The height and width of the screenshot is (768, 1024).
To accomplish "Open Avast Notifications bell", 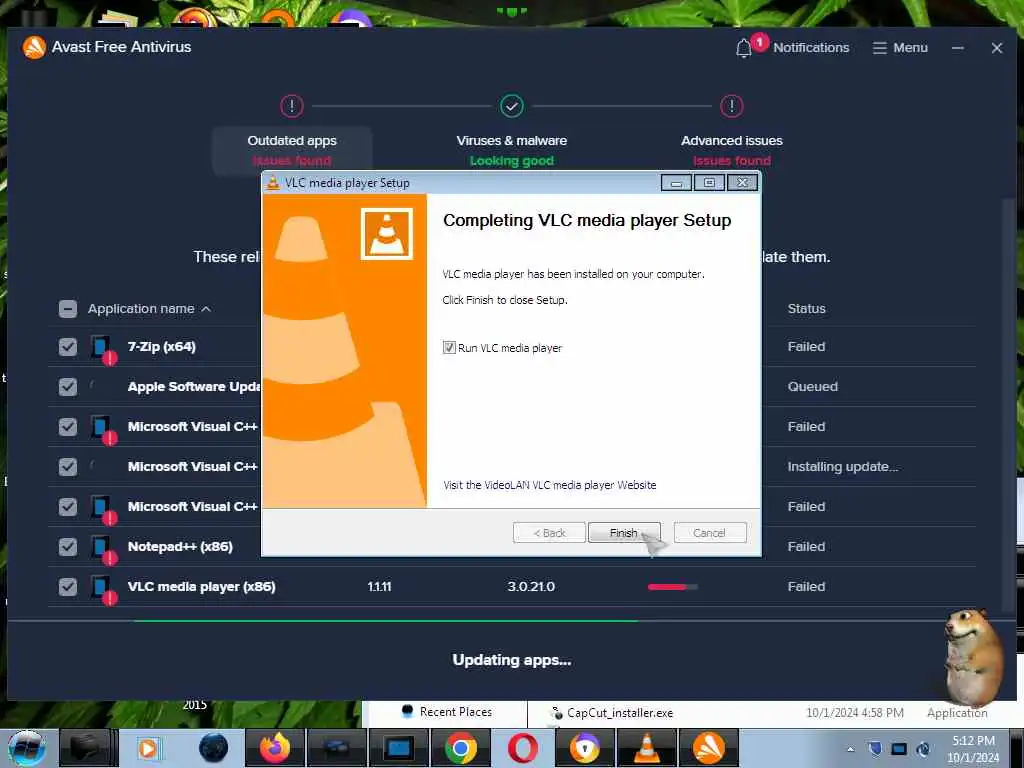I will point(744,48).
